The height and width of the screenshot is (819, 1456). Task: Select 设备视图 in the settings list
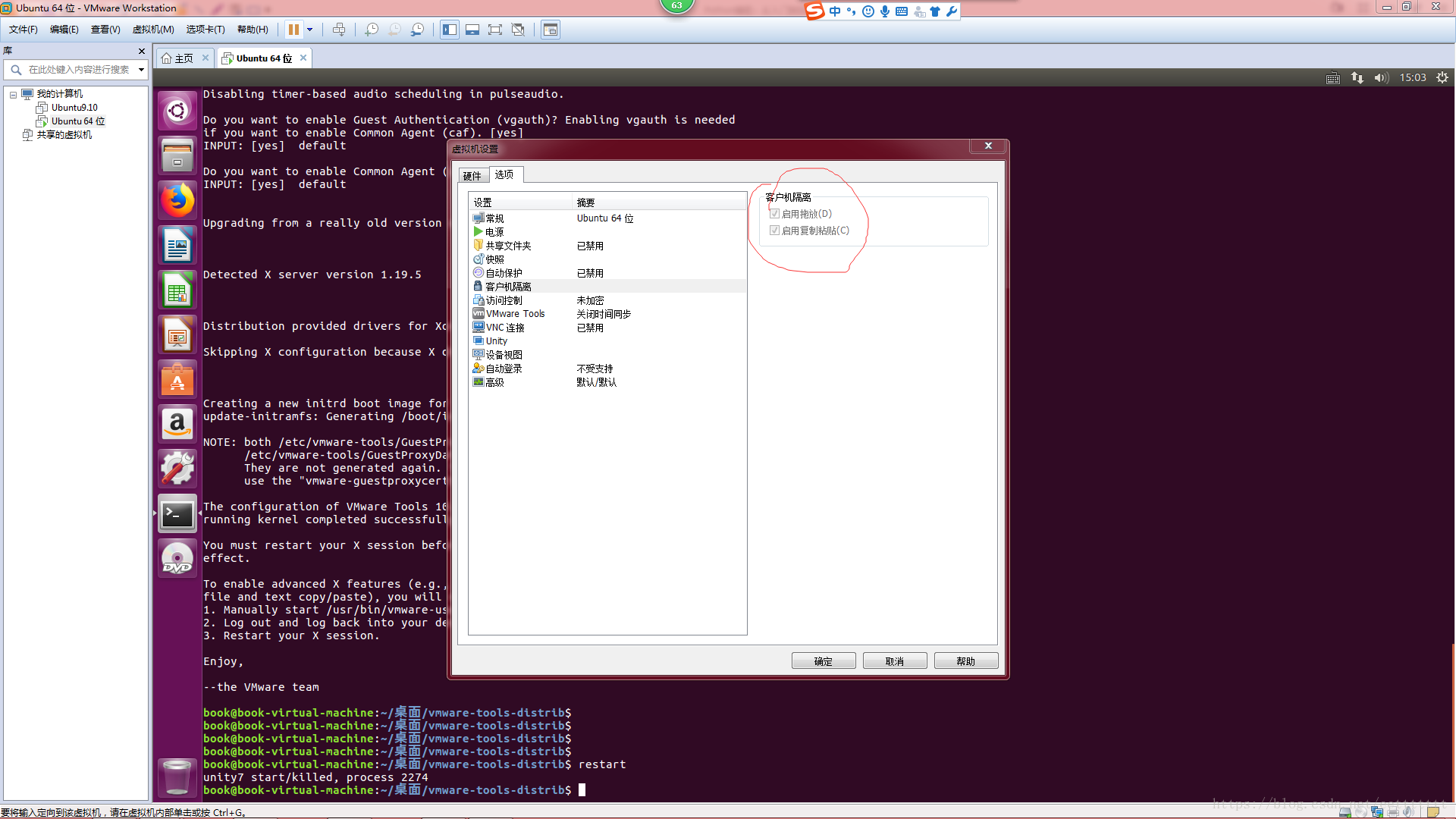tap(607, 355)
